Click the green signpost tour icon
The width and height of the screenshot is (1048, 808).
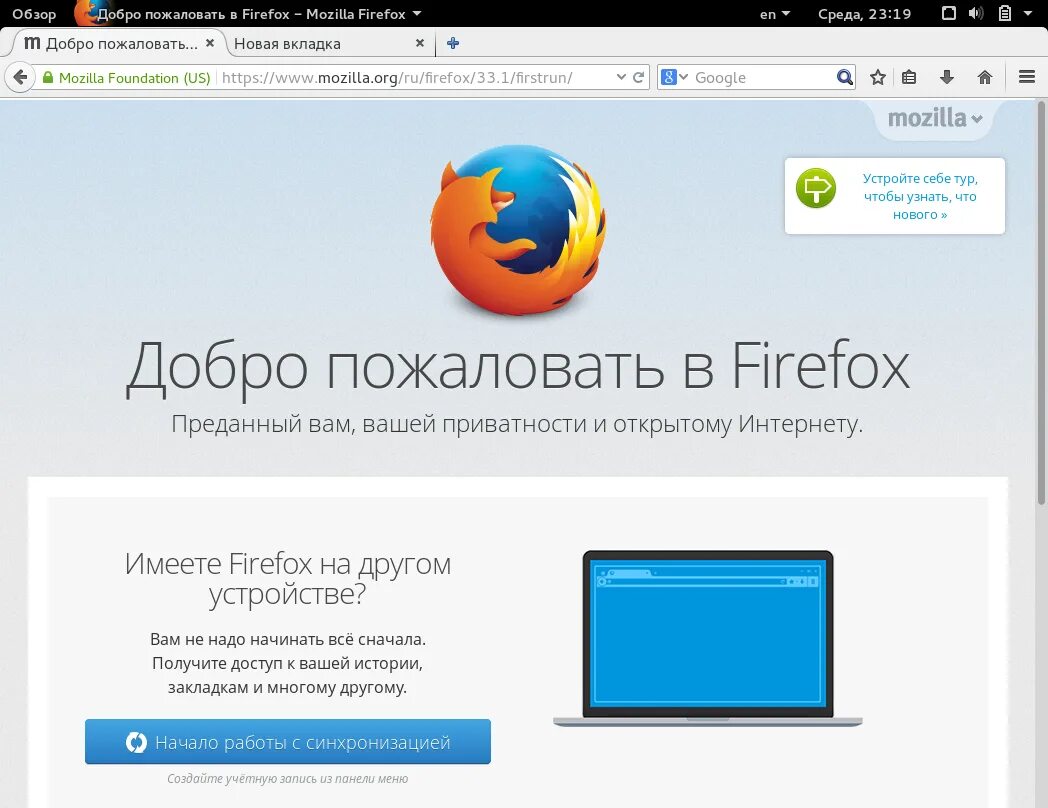815,188
